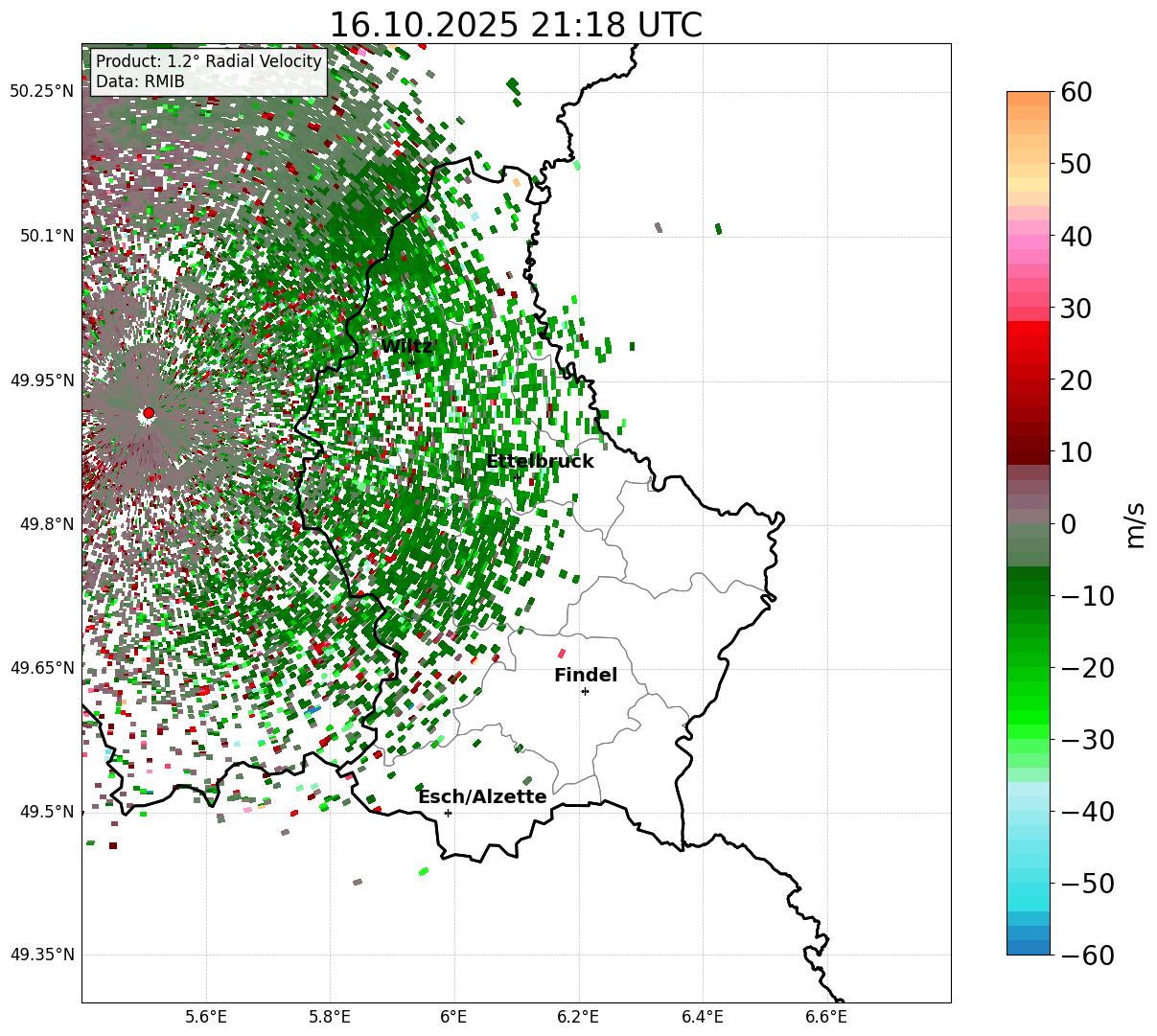1157x1036 pixels.
Task: Click the Findel station cross marker
Action: [585, 691]
